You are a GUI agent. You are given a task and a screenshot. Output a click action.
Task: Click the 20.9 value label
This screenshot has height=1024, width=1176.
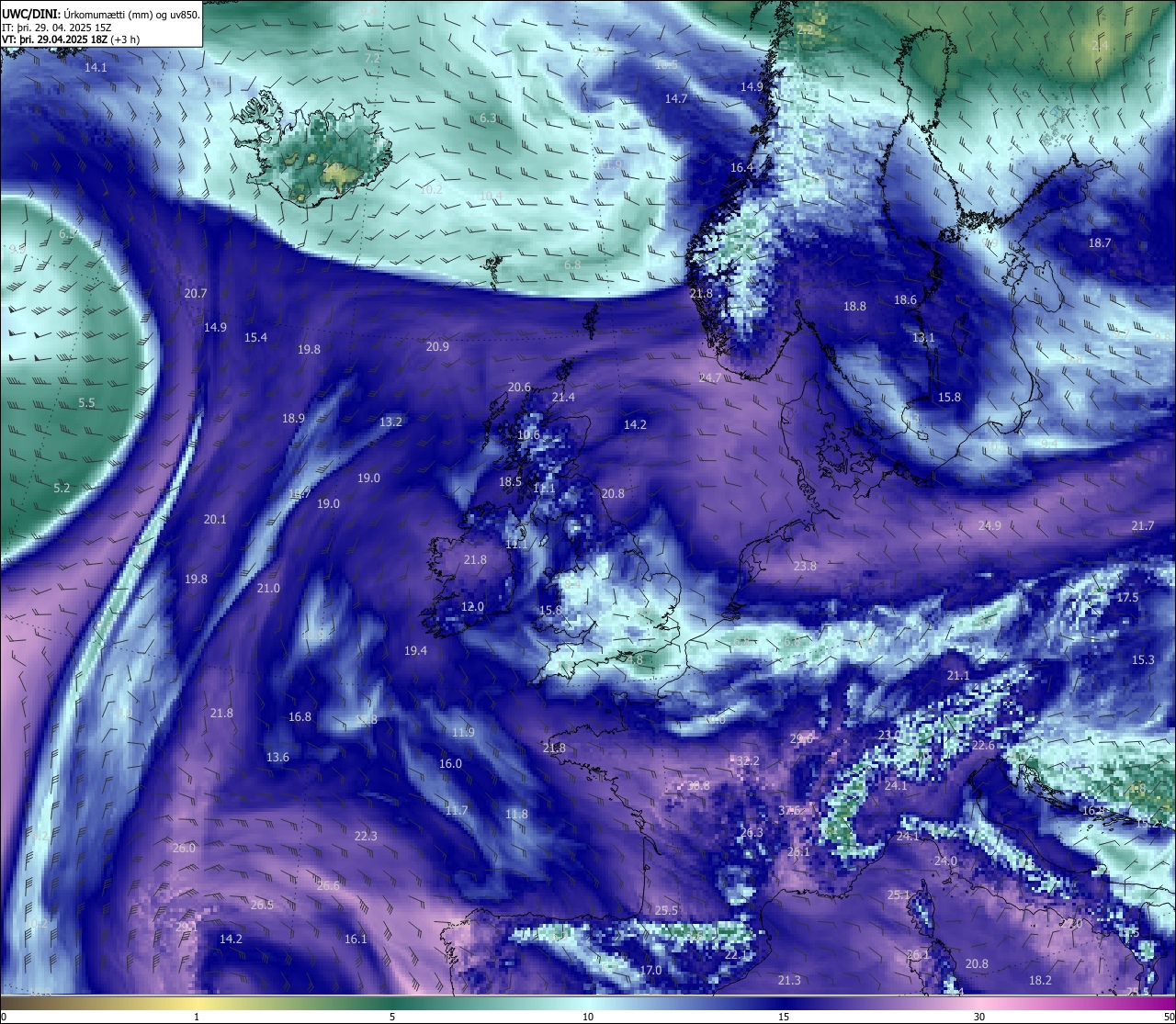click(x=437, y=347)
